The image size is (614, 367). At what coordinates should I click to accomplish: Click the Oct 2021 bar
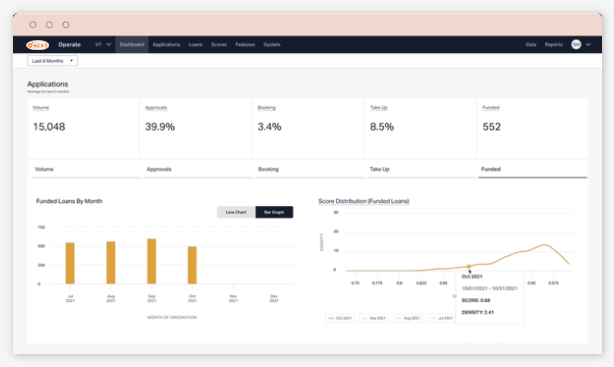[192, 265]
